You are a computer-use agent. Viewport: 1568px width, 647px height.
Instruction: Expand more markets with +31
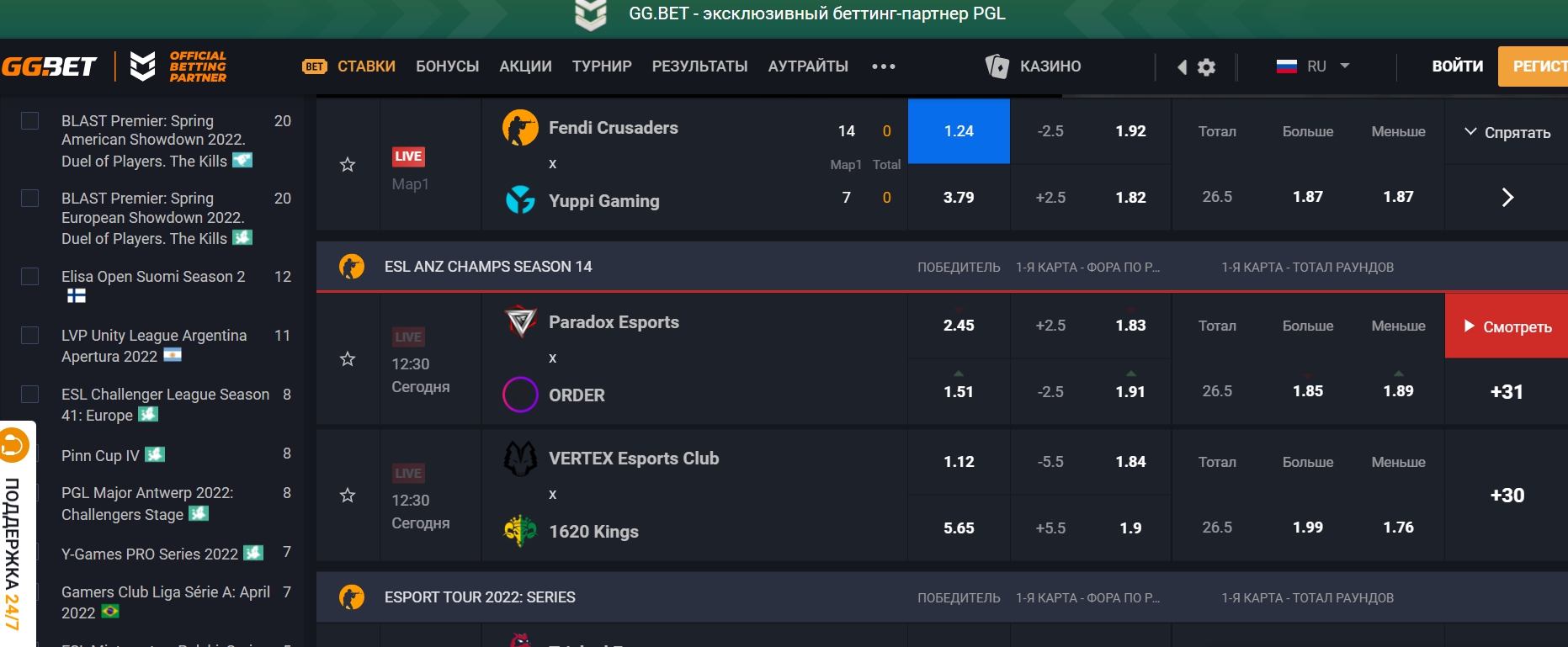[x=1507, y=392]
